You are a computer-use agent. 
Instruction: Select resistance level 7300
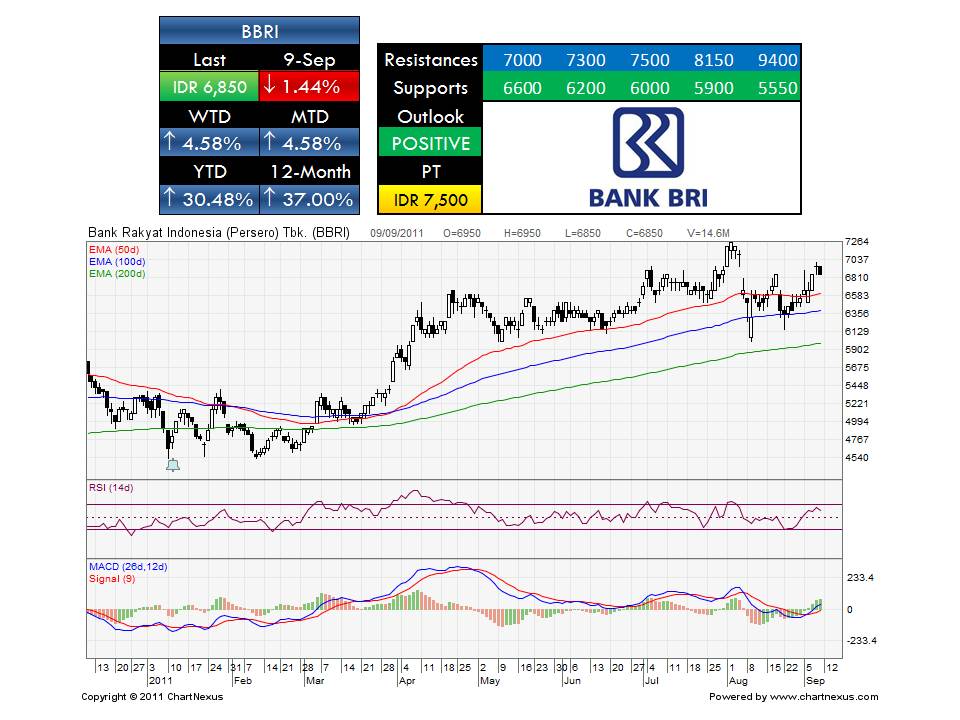coord(586,60)
